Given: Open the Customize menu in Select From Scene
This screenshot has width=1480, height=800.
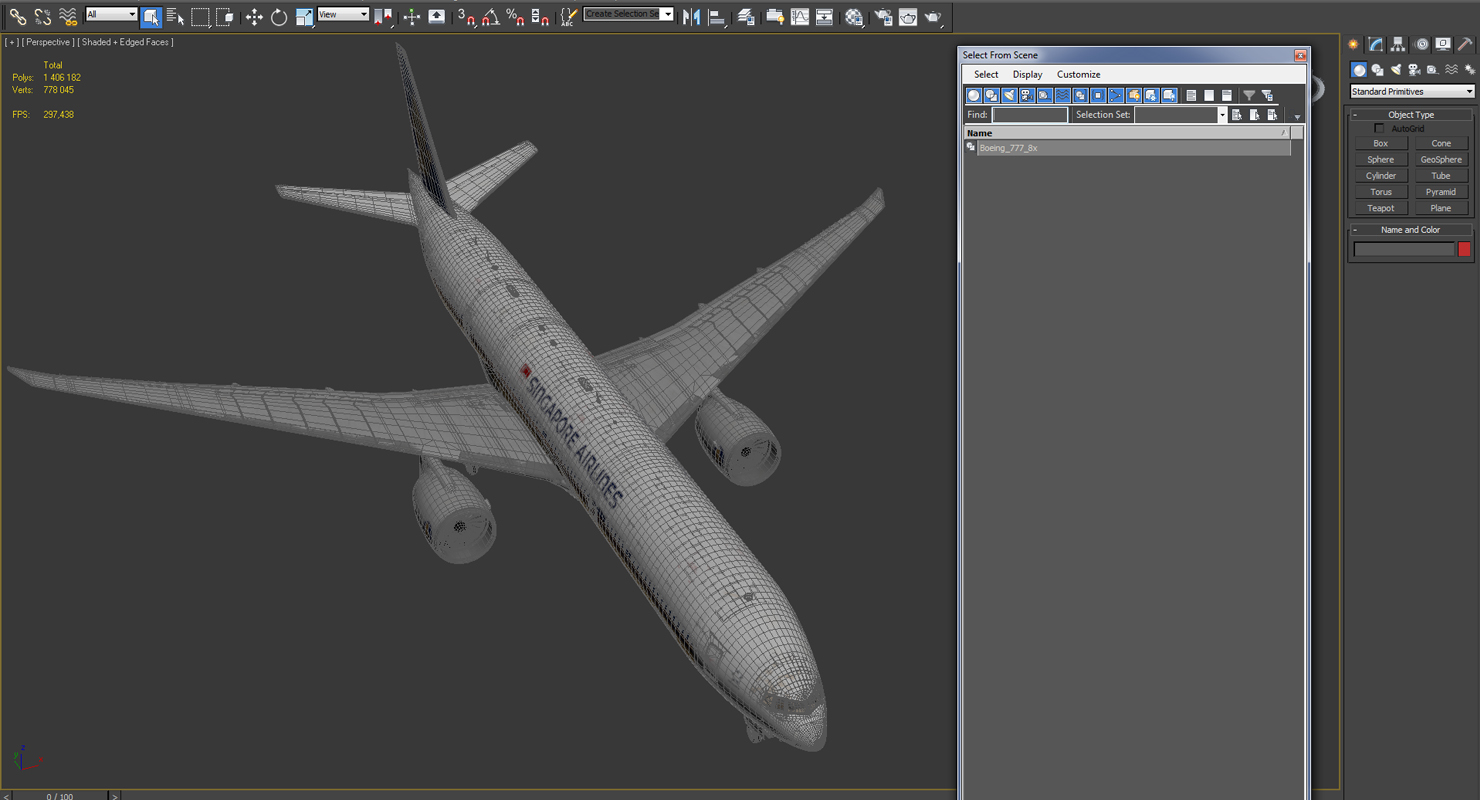Looking at the screenshot, I should [x=1078, y=74].
